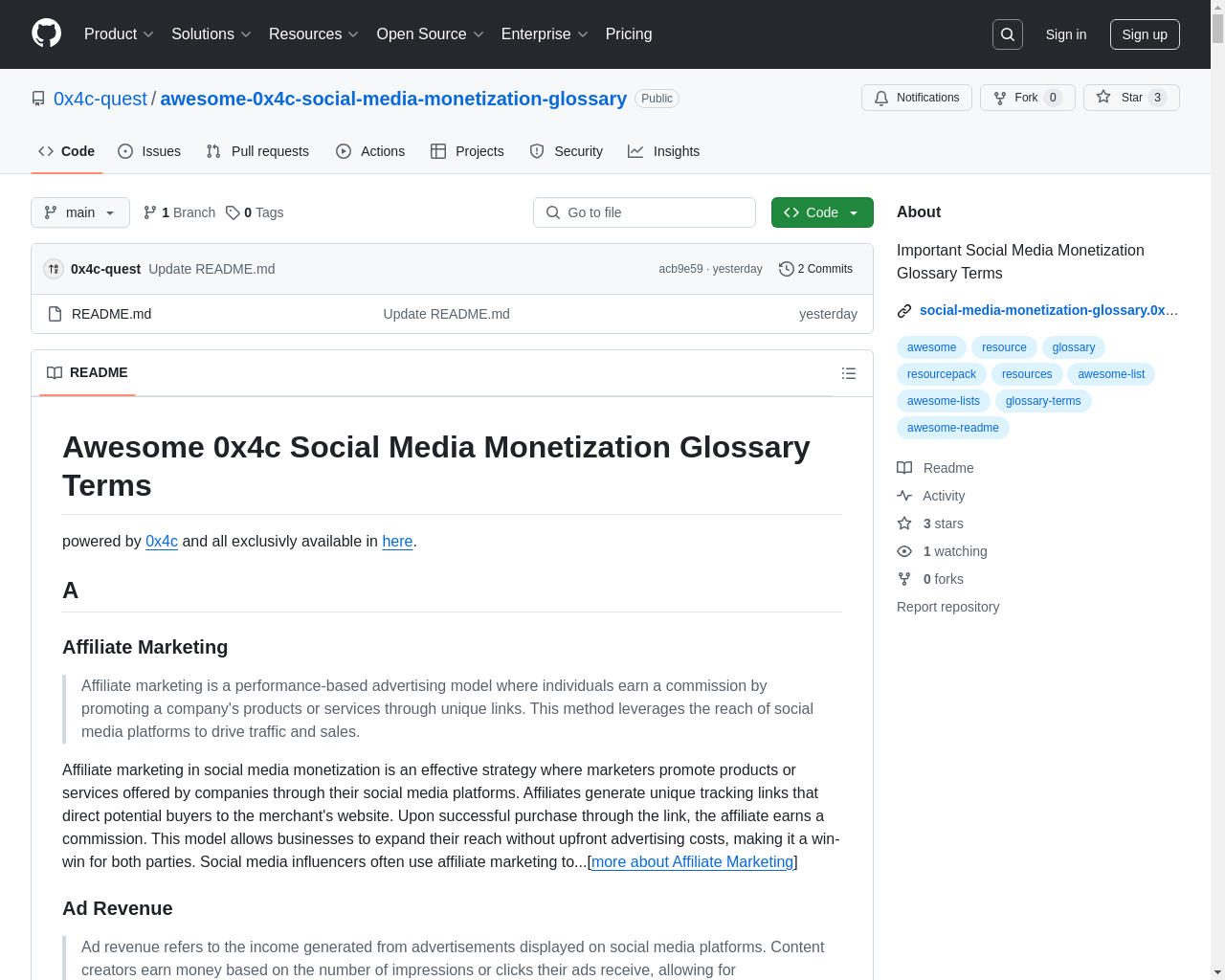
Task: Star the repository
Action: pyautogui.click(x=1131, y=98)
